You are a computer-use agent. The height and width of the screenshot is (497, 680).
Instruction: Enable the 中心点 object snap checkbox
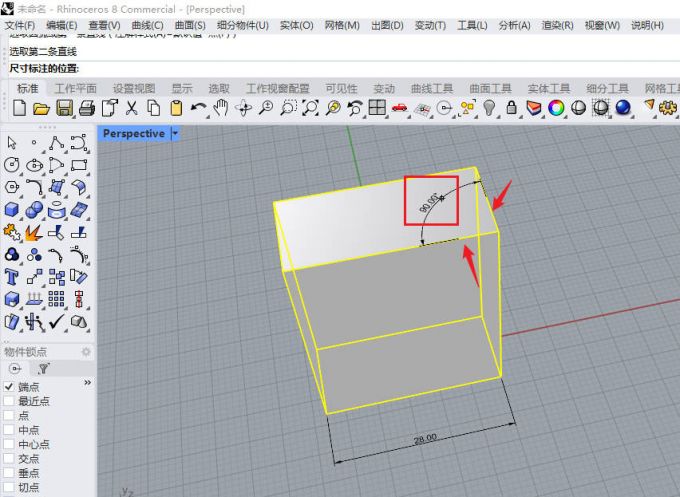click(x=9, y=444)
